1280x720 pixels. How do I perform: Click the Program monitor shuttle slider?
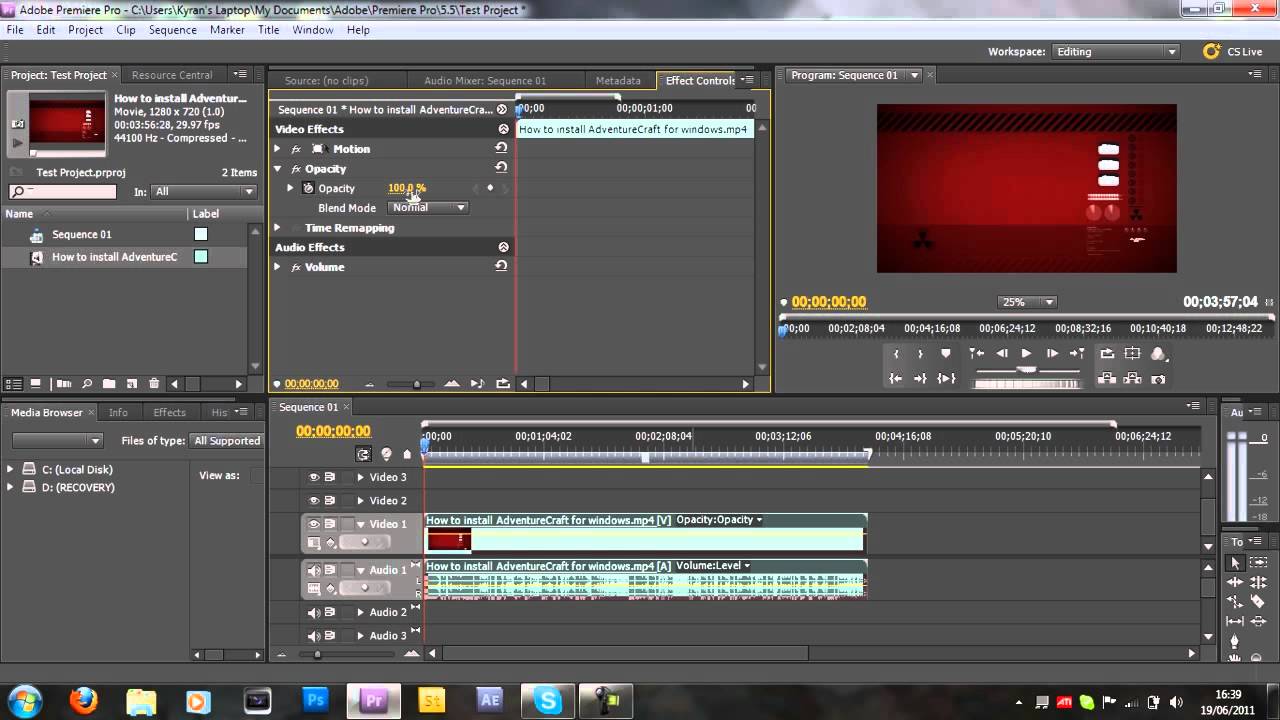click(1027, 369)
